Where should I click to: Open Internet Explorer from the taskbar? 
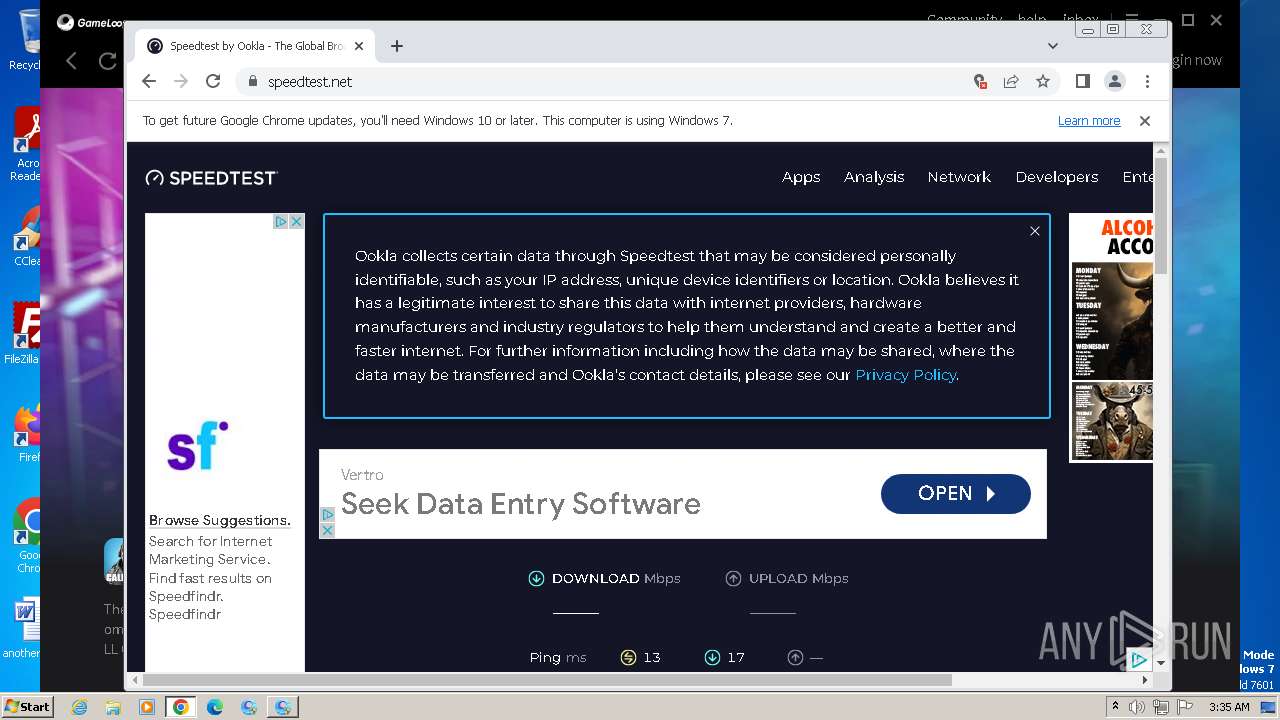click(79, 707)
